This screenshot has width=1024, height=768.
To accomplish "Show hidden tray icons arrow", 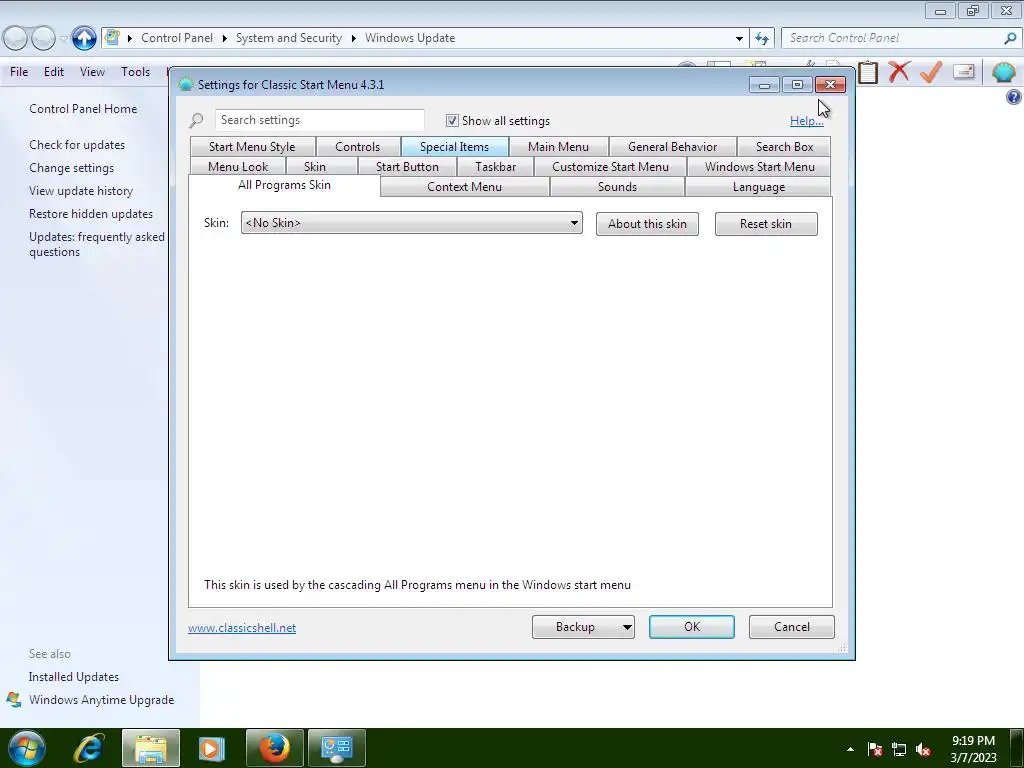I will click(850, 749).
